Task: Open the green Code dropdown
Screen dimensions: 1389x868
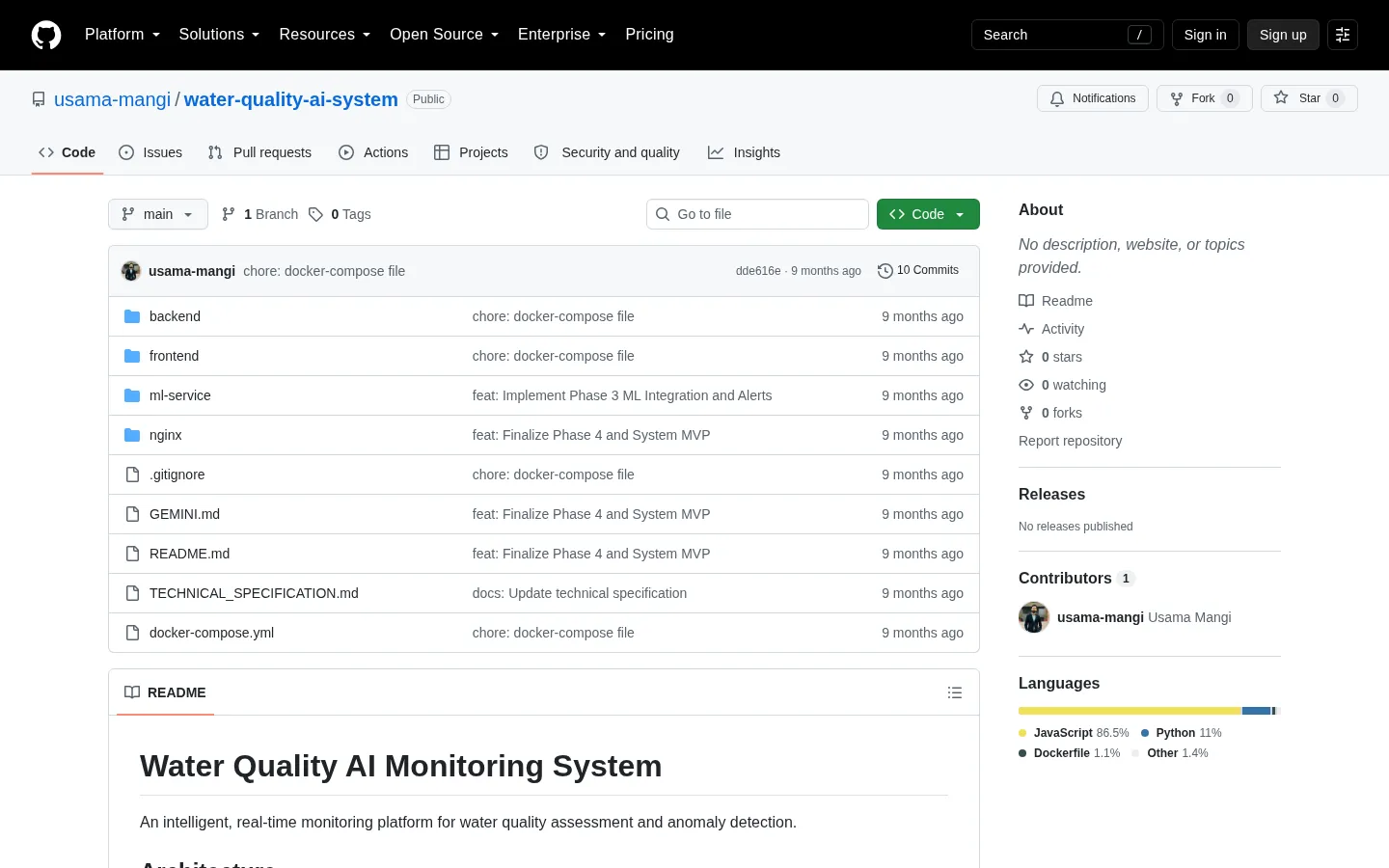Action: pos(928,214)
